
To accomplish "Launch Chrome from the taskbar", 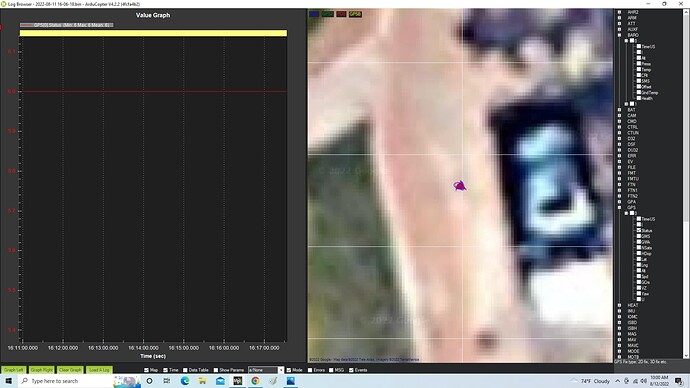I will click(255, 381).
